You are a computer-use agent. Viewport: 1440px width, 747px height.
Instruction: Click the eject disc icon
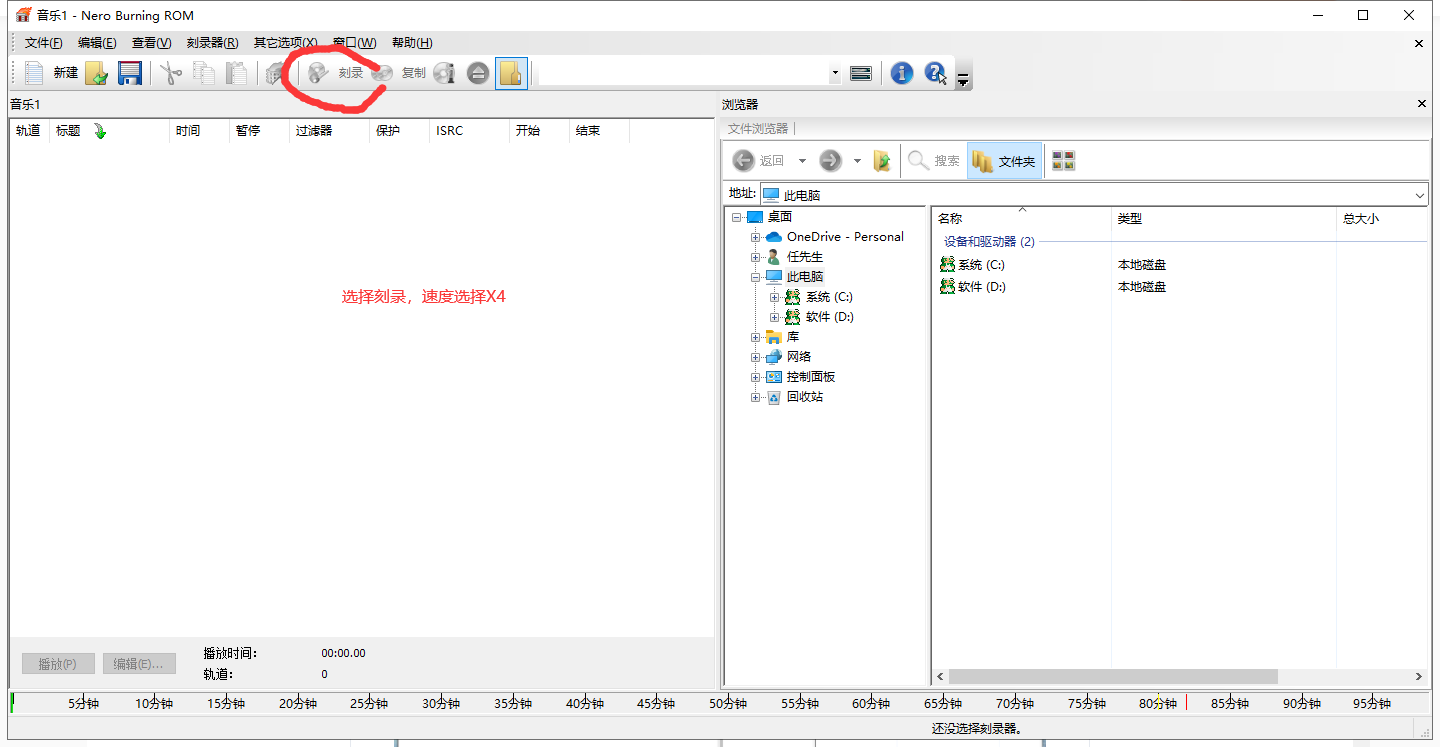click(x=478, y=73)
